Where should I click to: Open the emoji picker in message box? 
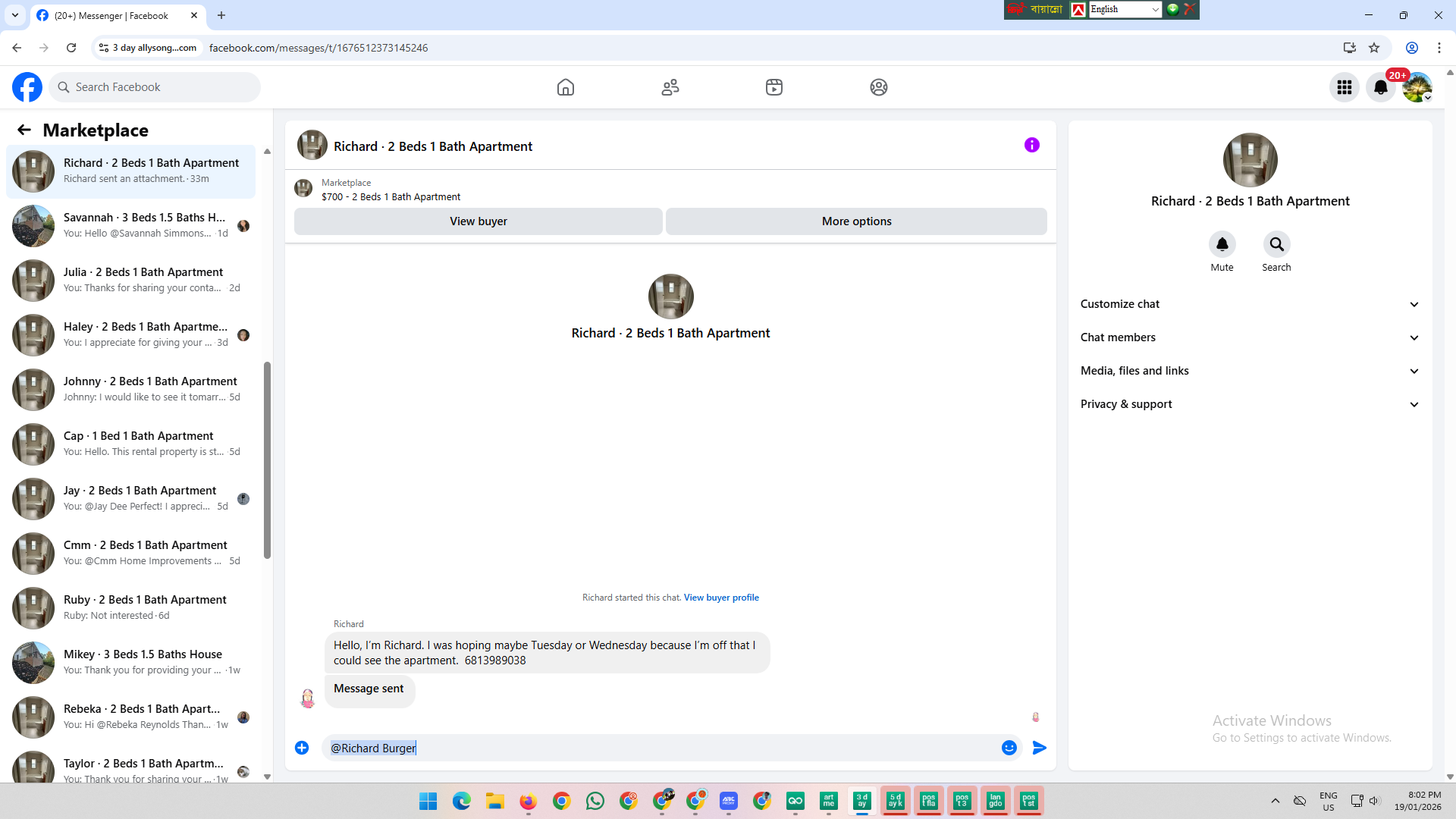pos(1009,748)
